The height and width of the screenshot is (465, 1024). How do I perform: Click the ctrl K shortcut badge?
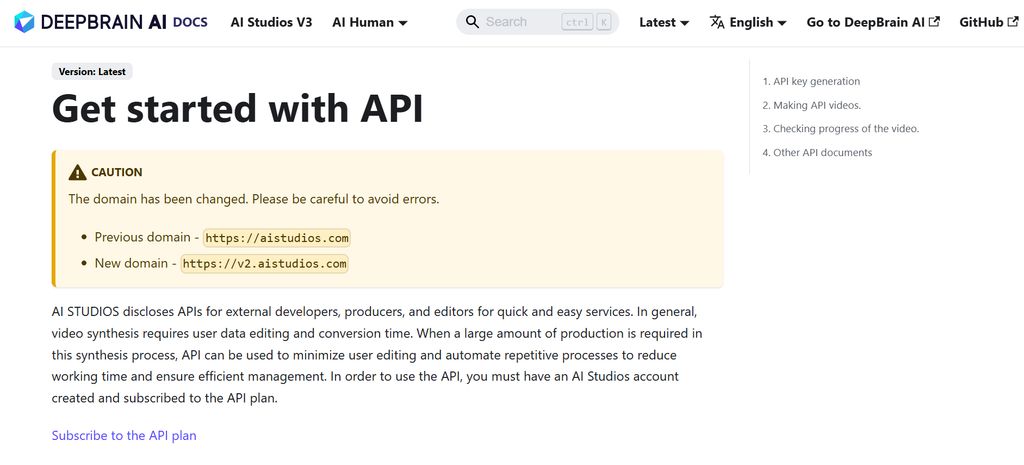pyautogui.click(x=589, y=22)
